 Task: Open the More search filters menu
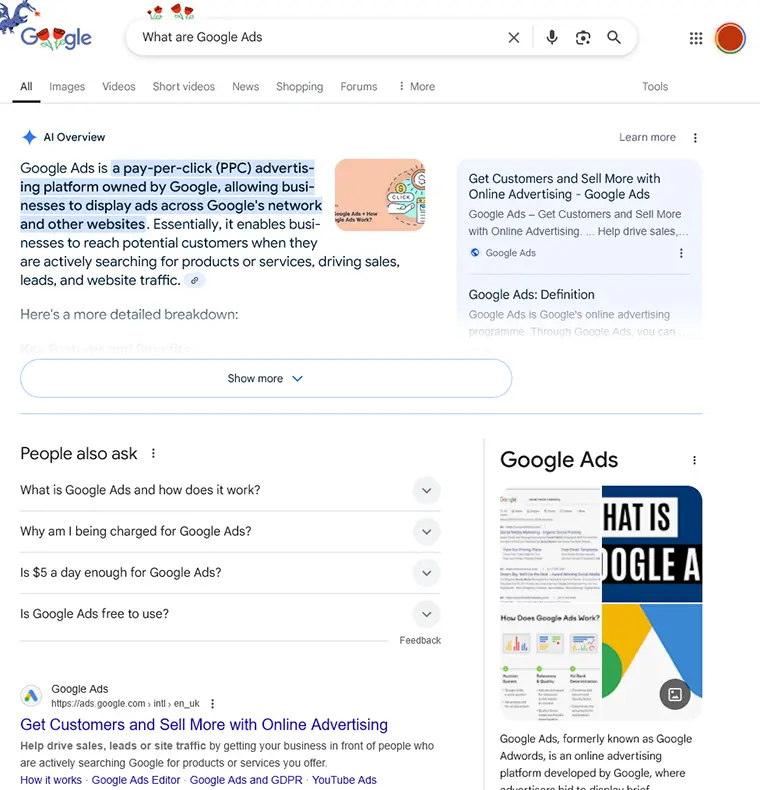417,87
